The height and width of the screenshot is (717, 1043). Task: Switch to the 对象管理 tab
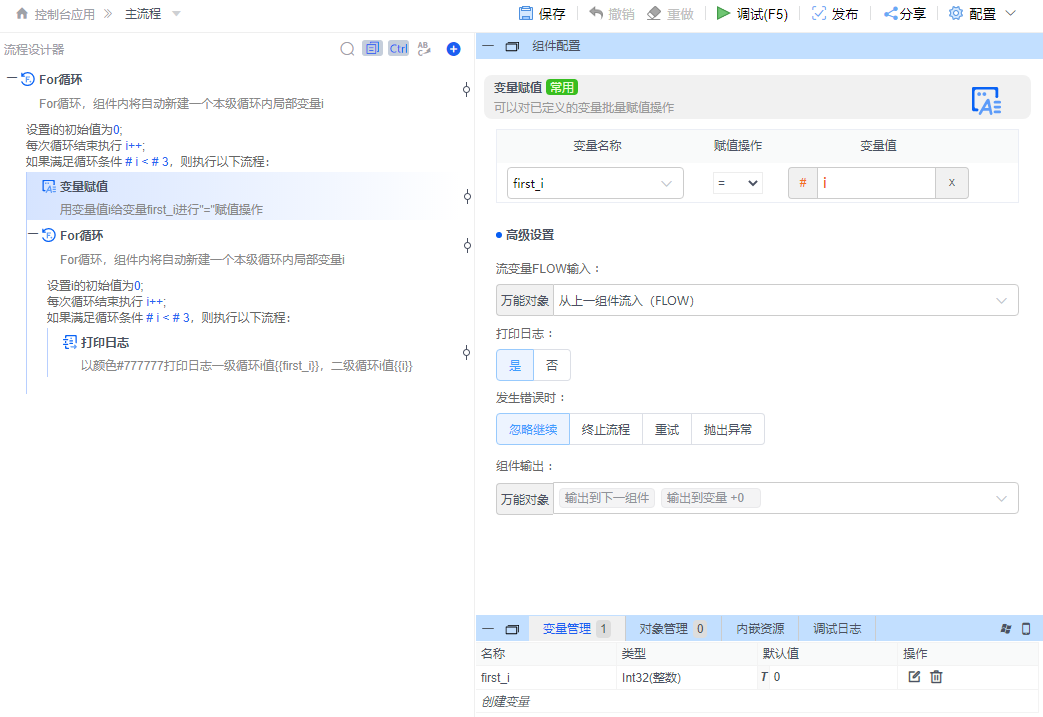coord(672,629)
